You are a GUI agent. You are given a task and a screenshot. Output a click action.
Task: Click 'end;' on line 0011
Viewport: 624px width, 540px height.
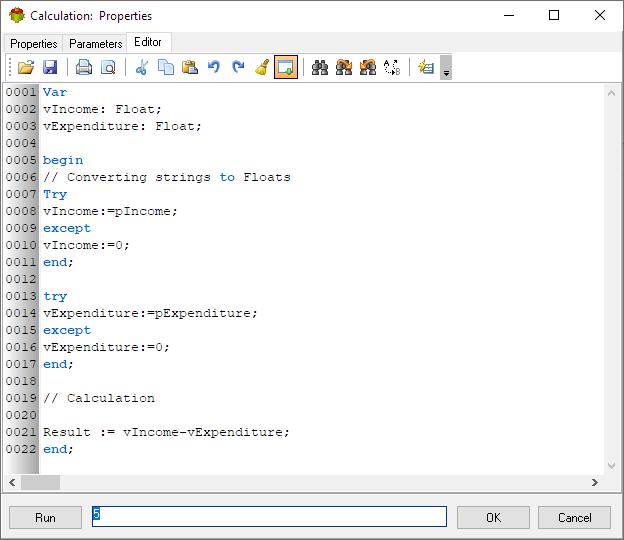pyautogui.click(x=58, y=262)
